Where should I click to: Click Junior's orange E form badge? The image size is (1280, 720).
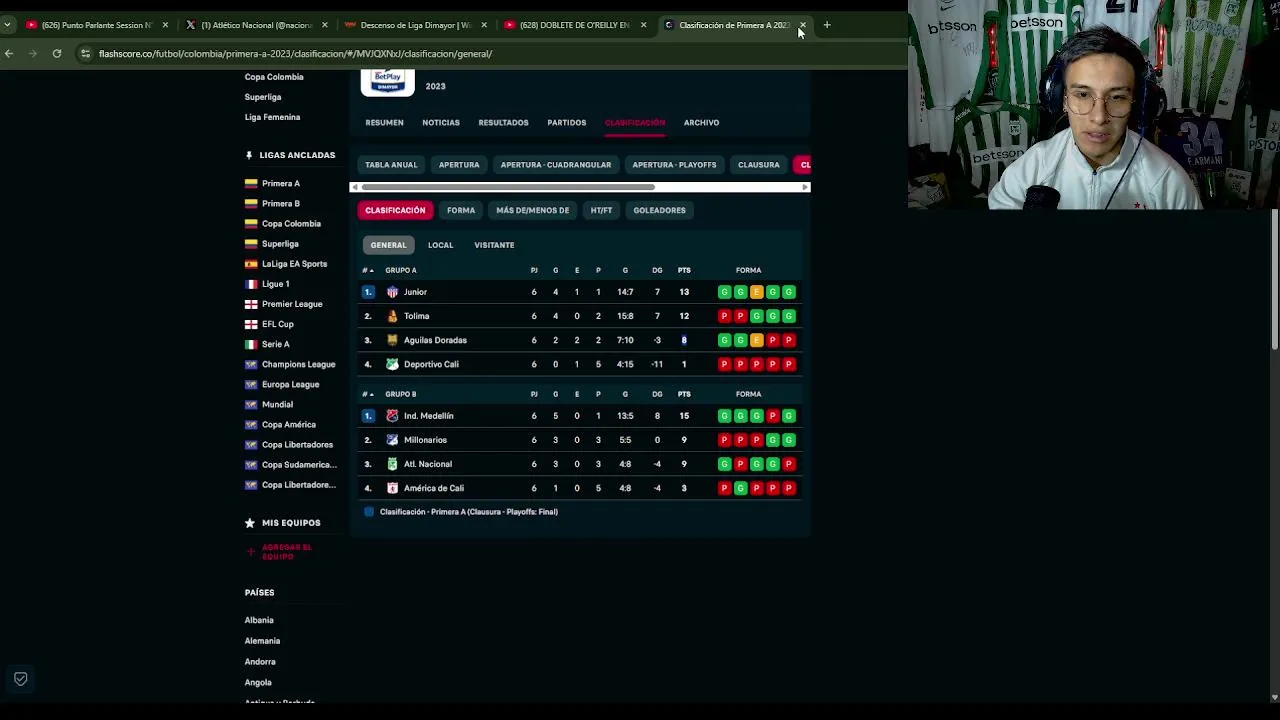tap(756, 292)
